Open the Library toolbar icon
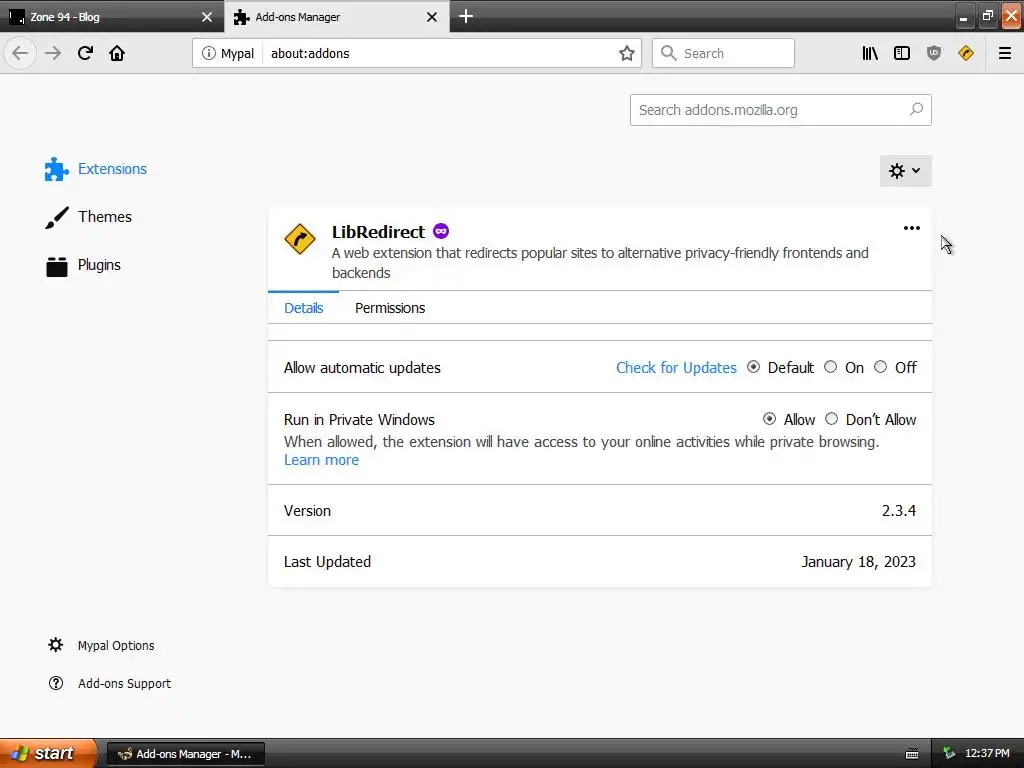 click(870, 54)
